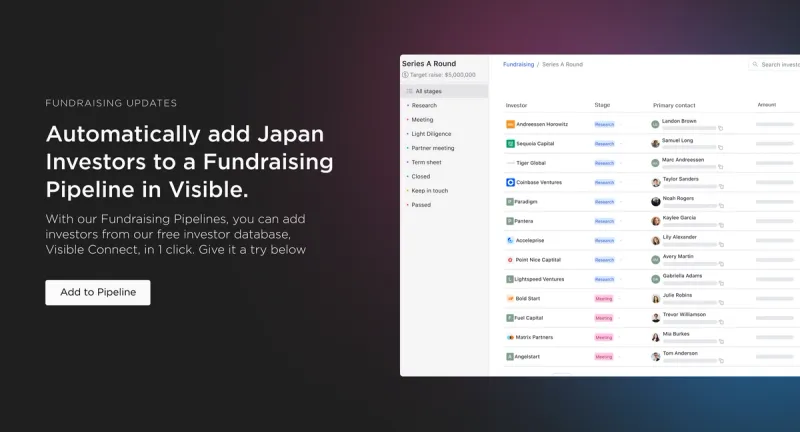Click Tom Anderson's avatar
This screenshot has height=432, width=800.
click(656, 357)
